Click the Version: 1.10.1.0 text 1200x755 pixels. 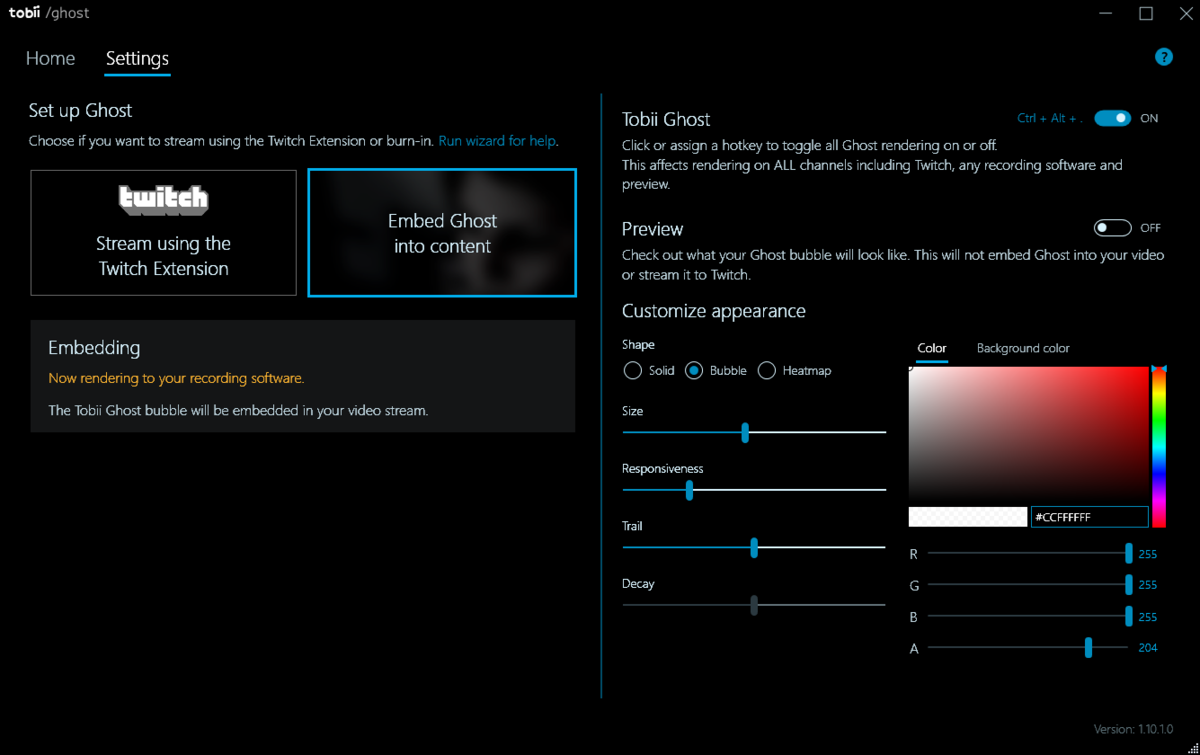[x=1134, y=729]
